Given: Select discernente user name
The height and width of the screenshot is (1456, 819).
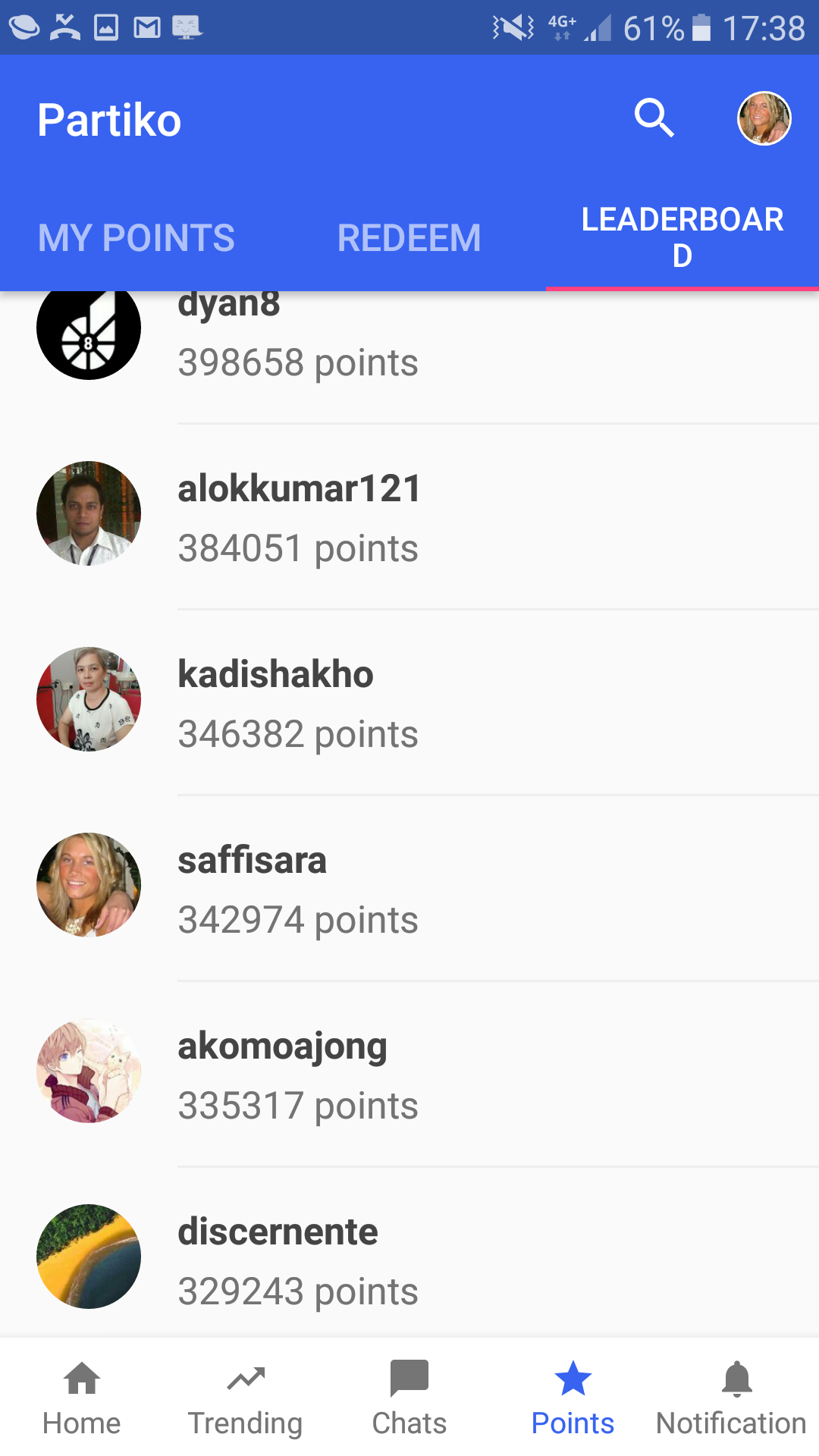Looking at the screenshot, I should pyautogui.click(x=278, y=1232).
